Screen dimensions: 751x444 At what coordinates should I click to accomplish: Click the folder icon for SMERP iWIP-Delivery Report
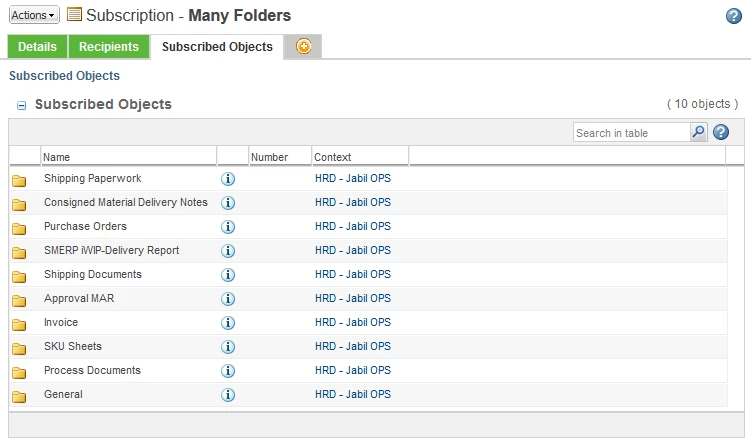coord(19,252)
